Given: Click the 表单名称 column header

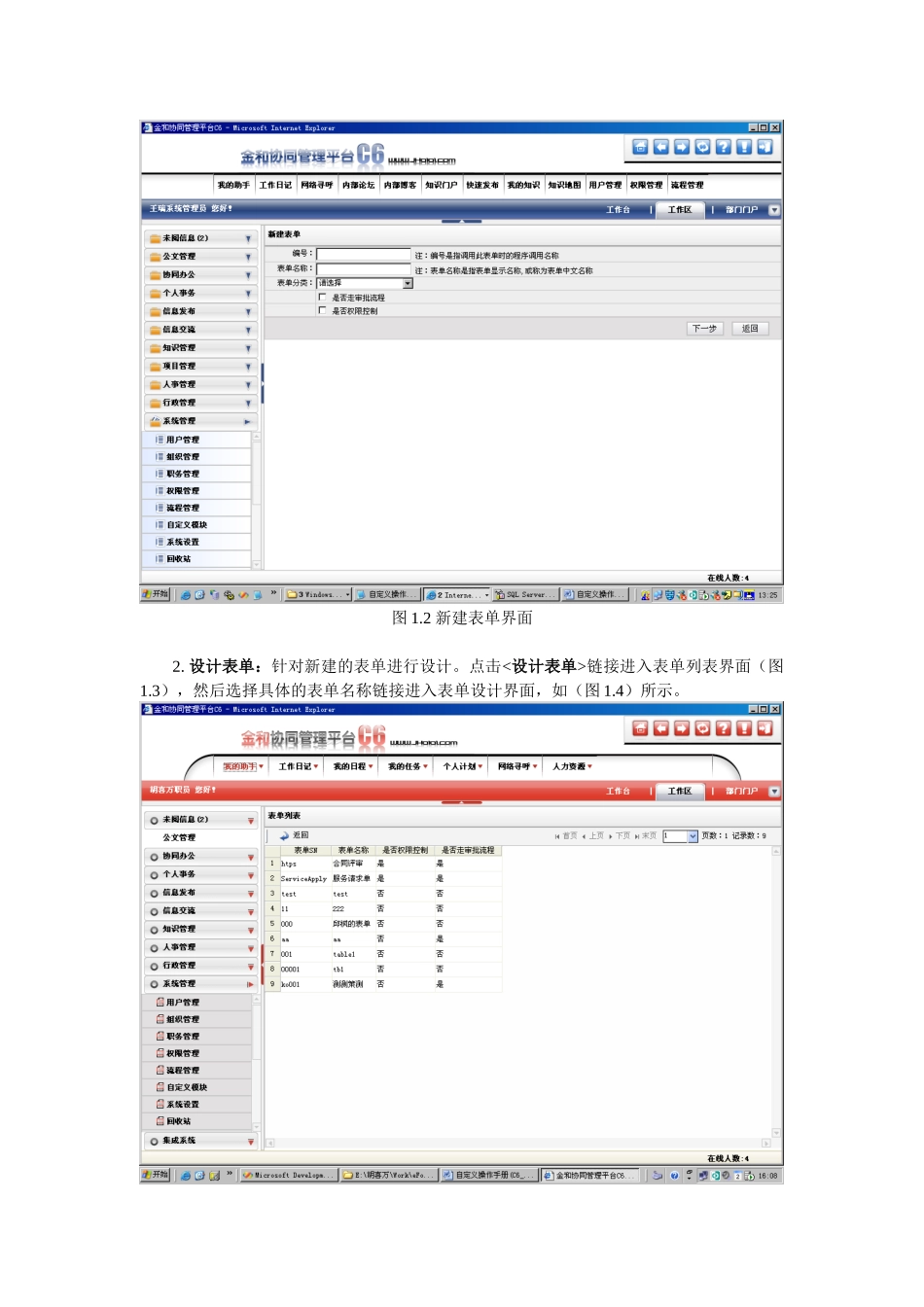Looking at the screenshot, I should pos(354,851).
